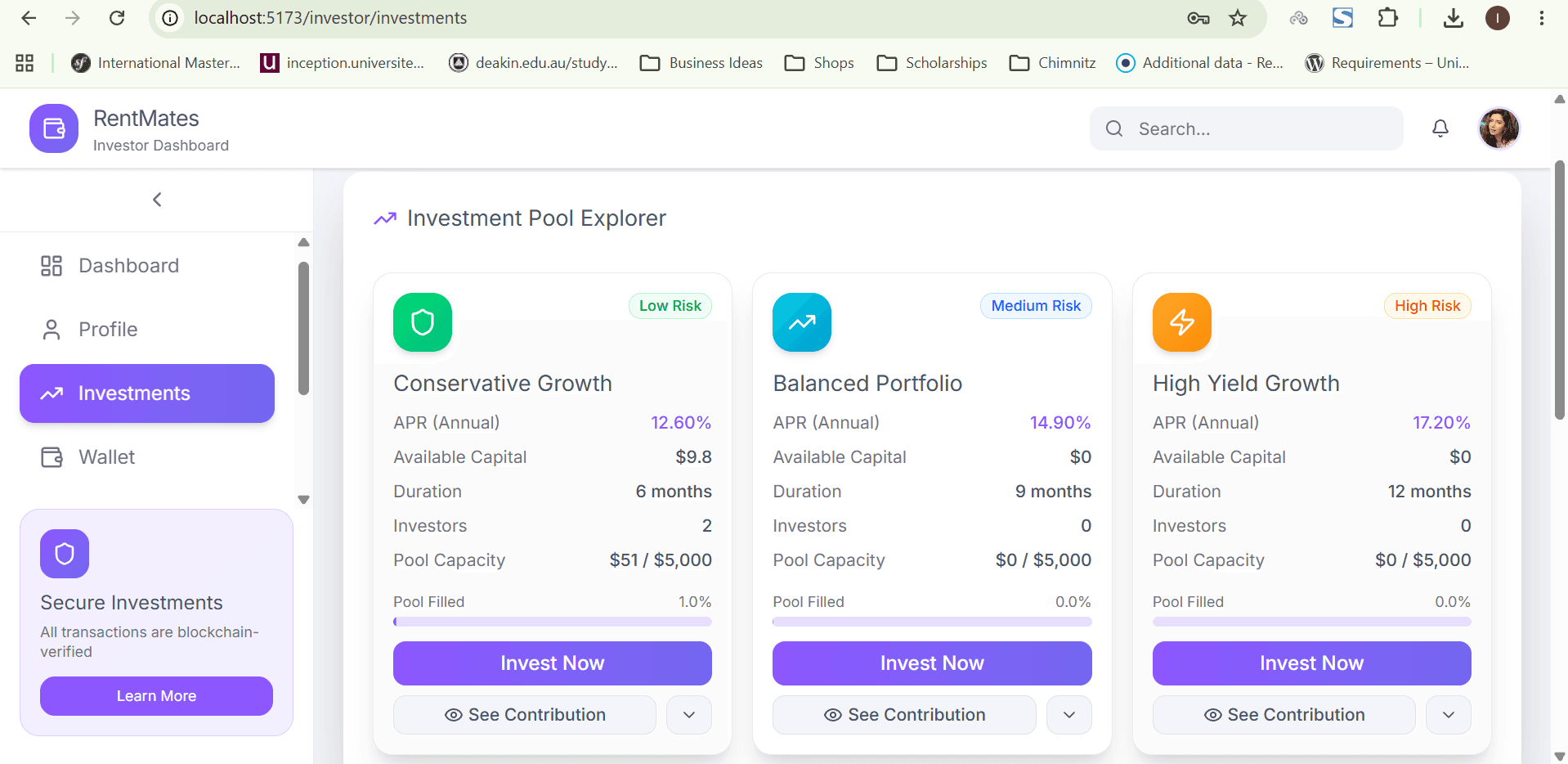
Task: Open notifications bell icon
Action: [x=1440, y=128]
